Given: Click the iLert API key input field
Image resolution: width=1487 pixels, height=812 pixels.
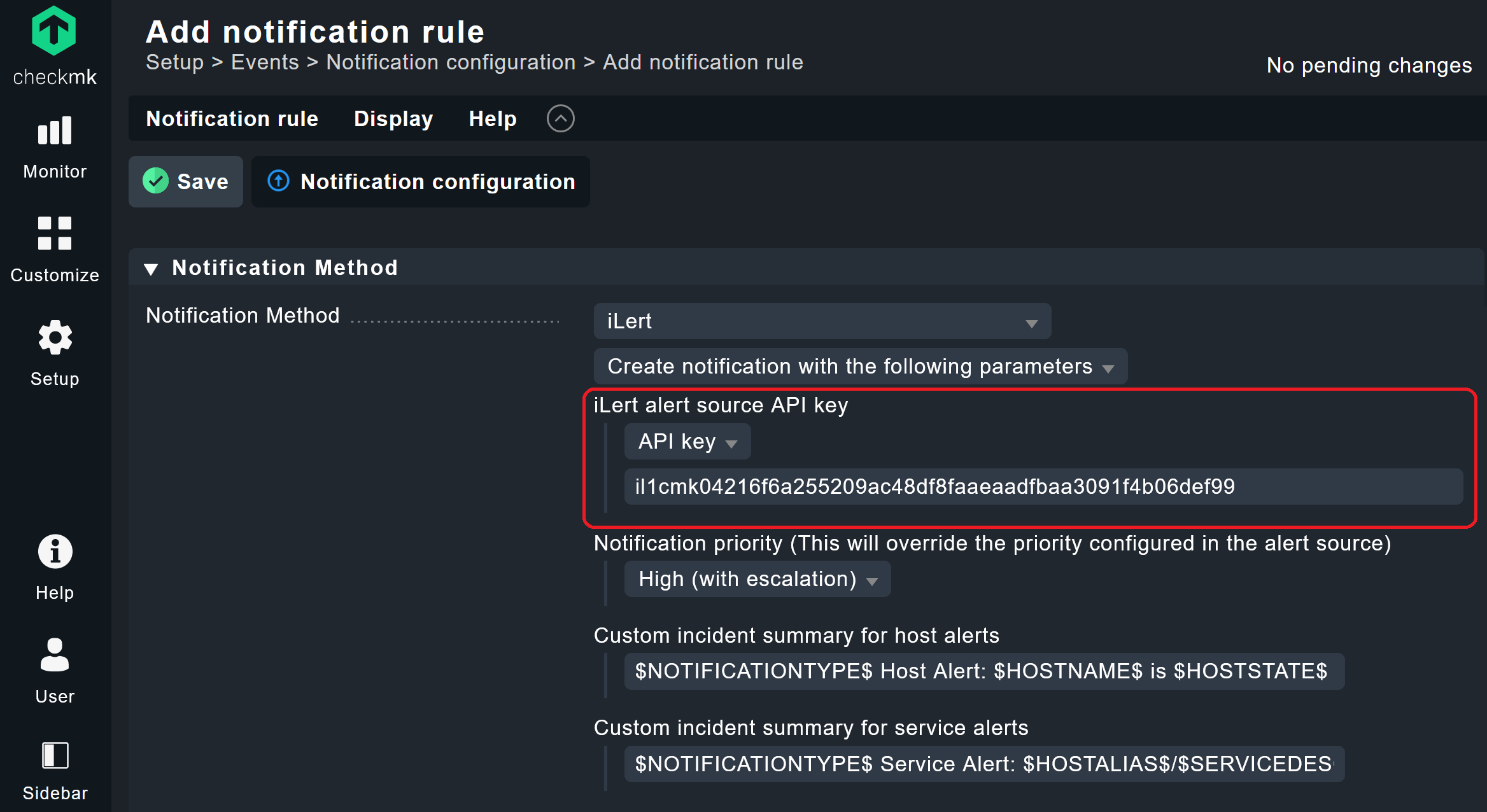Looking at the screenshot, I should 1043,487.
